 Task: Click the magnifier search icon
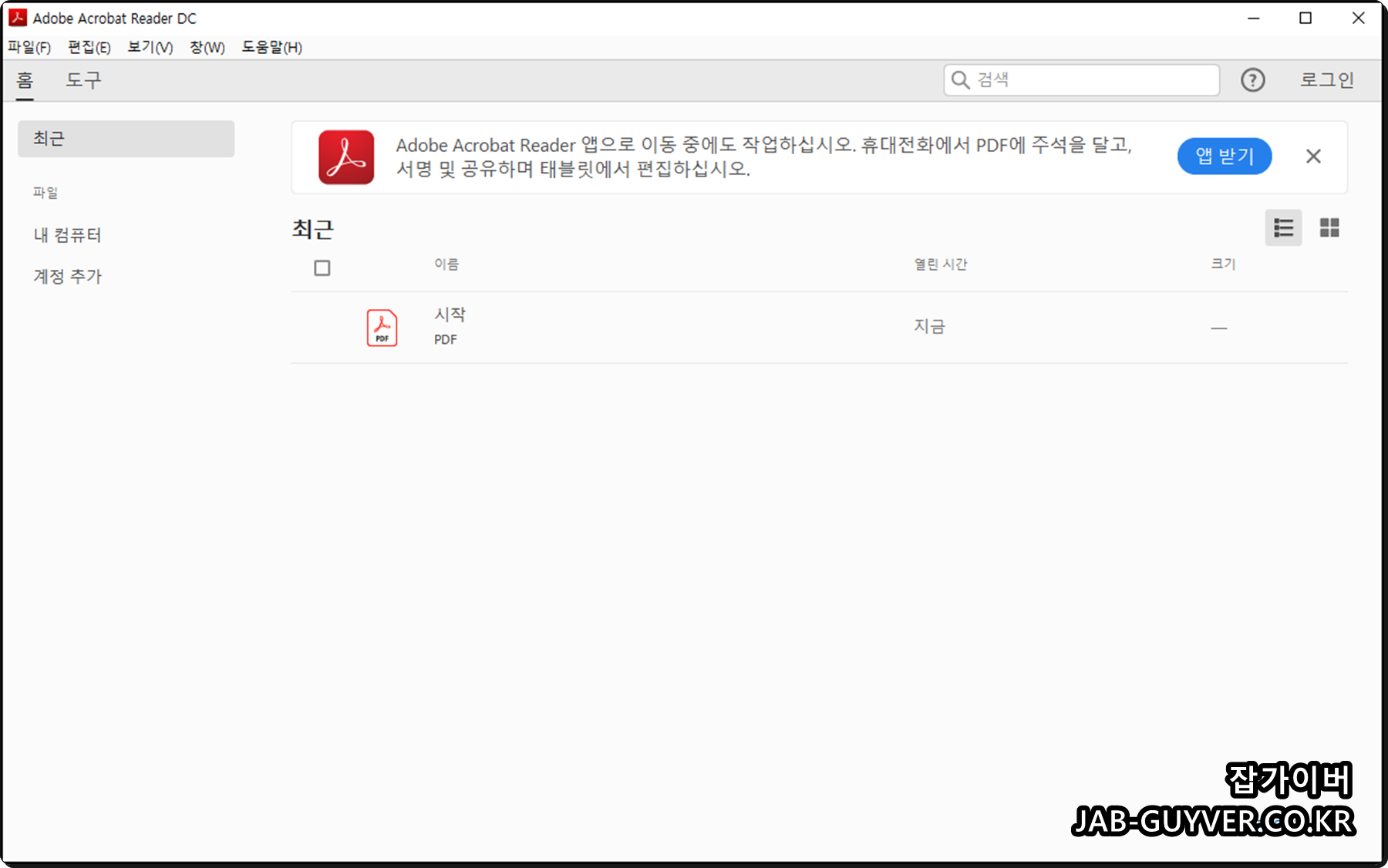pos(960,79)
